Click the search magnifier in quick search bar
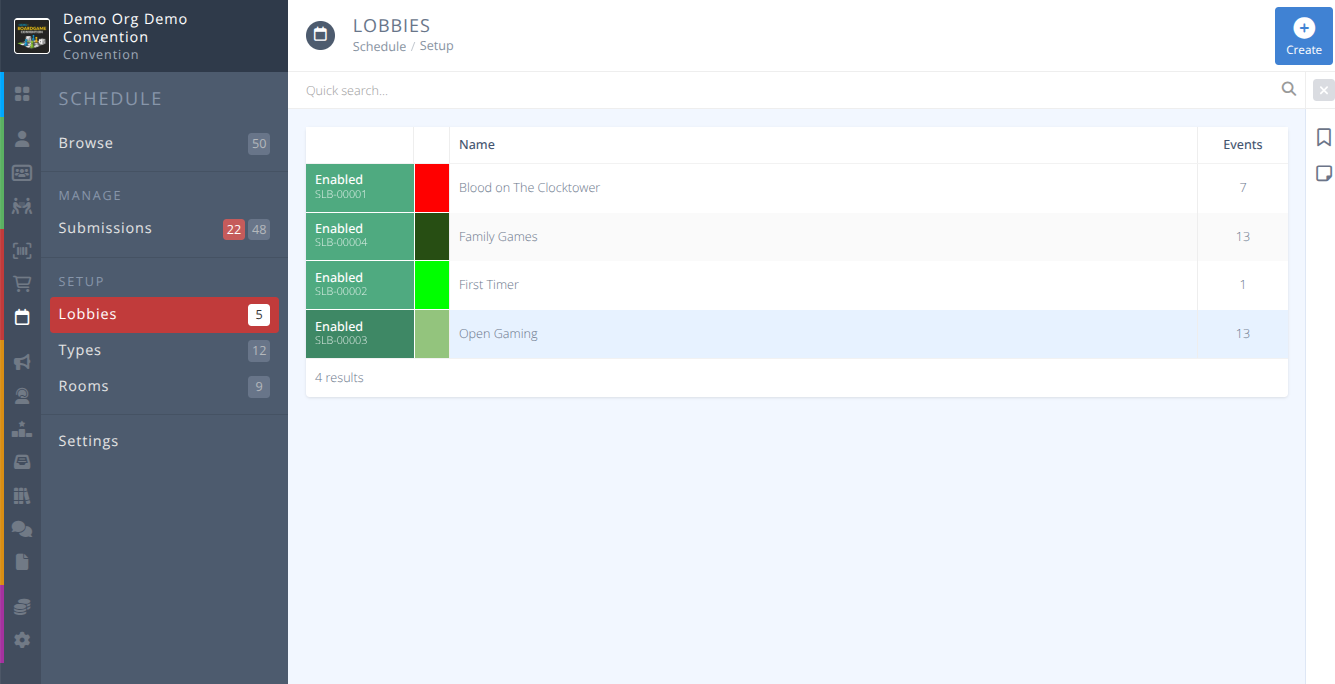The image size is (1335, 684). pos(1289,89)
